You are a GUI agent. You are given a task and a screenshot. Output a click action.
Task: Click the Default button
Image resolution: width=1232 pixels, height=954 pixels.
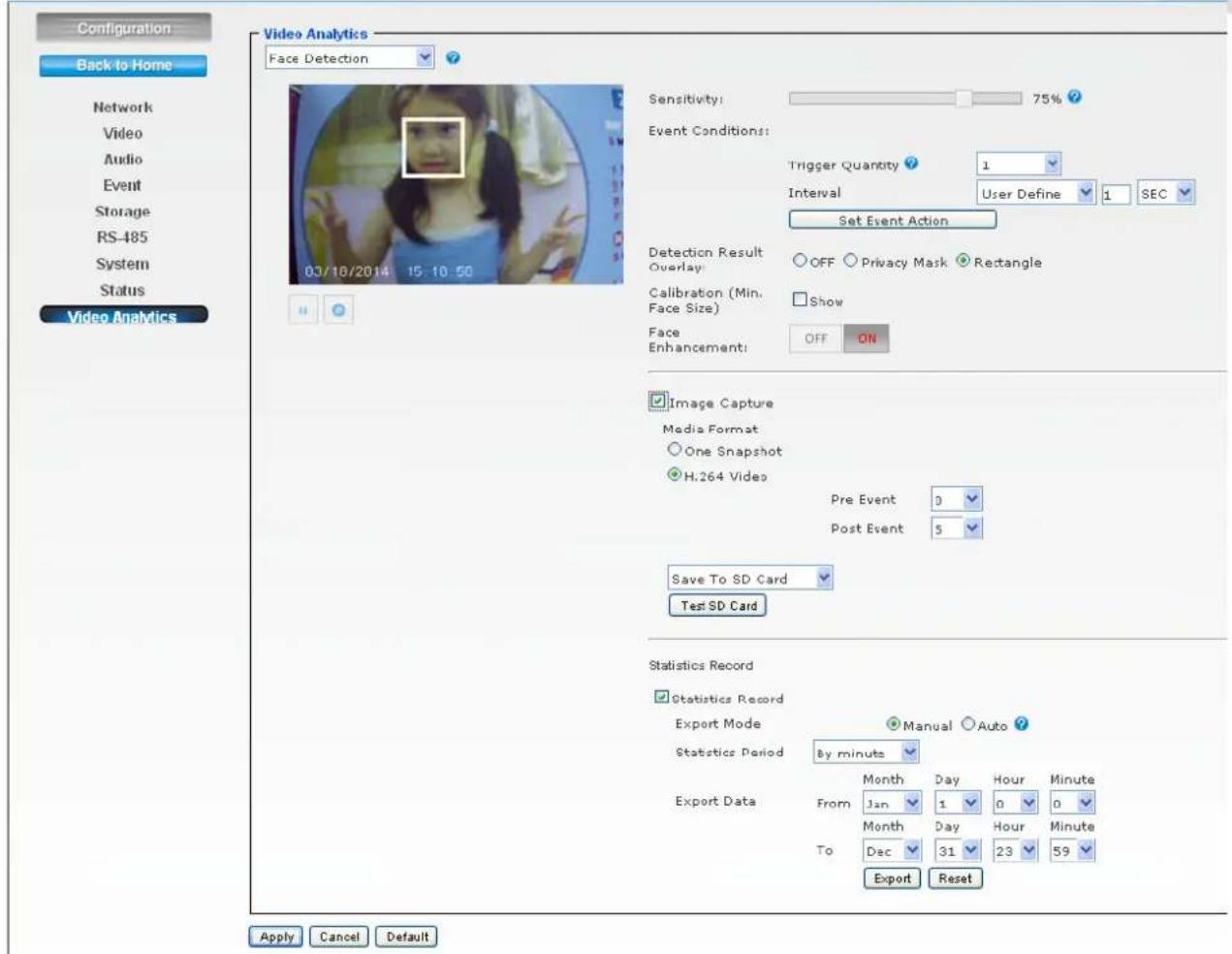[407, 937]
